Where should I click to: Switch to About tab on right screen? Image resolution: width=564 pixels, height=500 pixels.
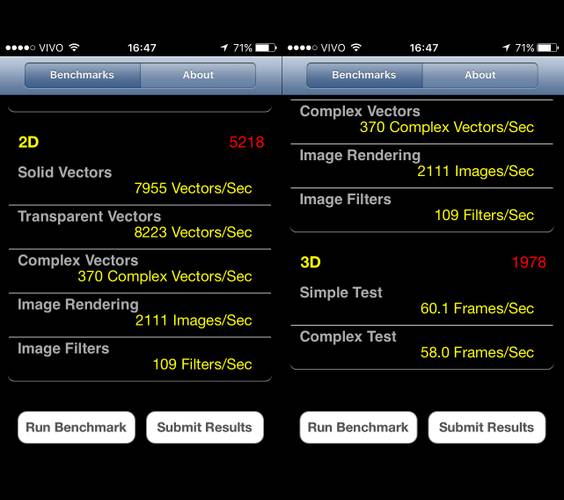click(x=480, y=75)
